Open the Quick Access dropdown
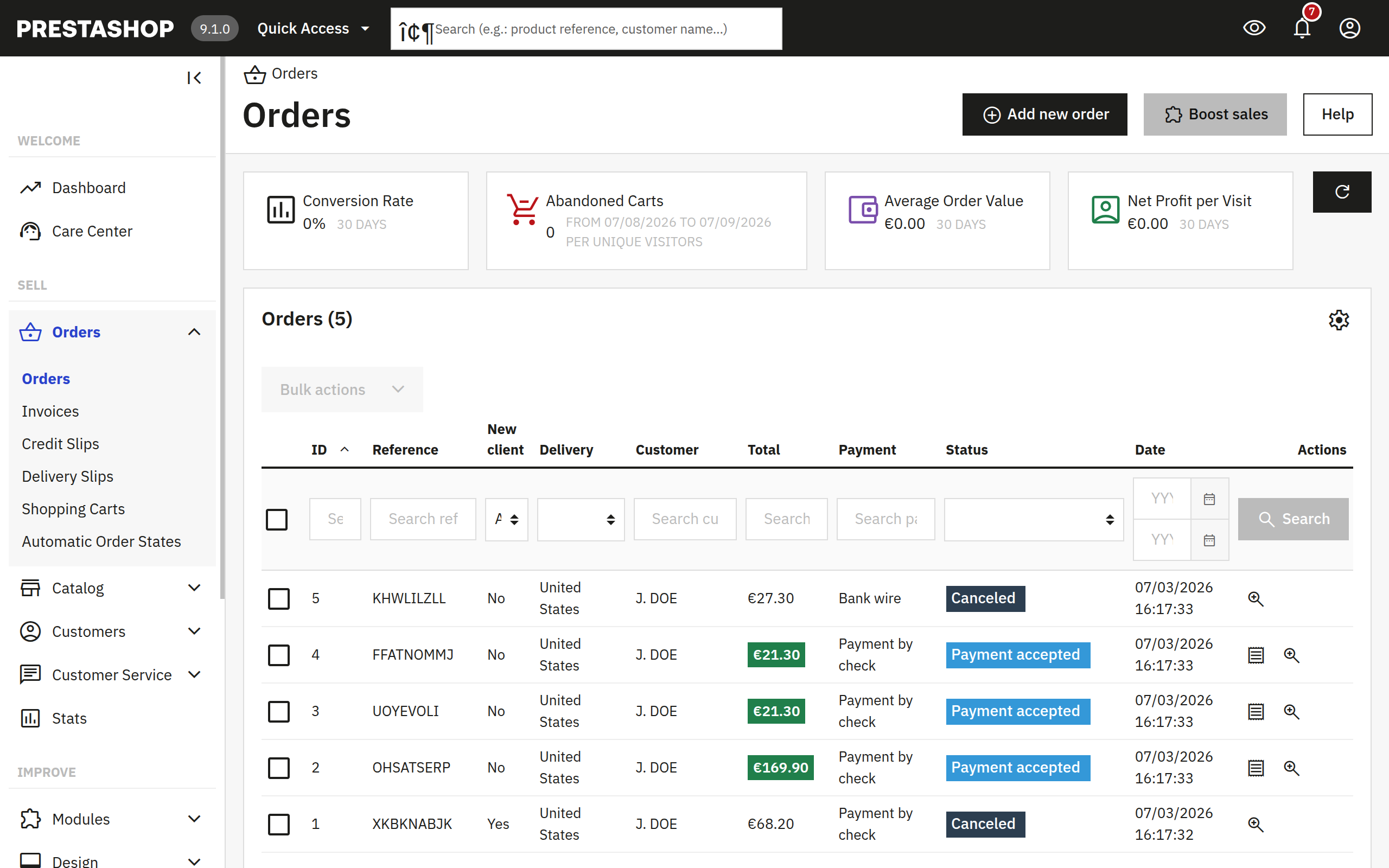This screenshot has width=1389, height=868. (x=314, y=28)
